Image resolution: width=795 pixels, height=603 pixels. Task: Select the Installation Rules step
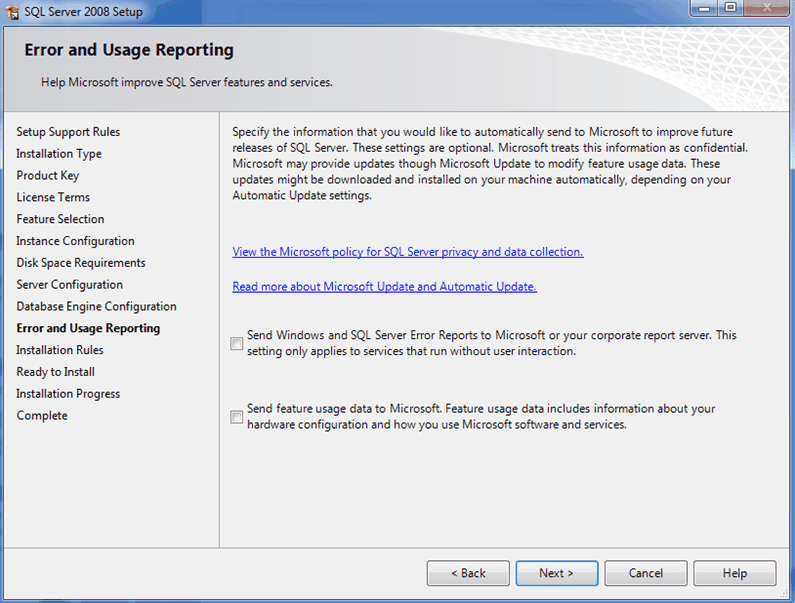tap(60, 350)
